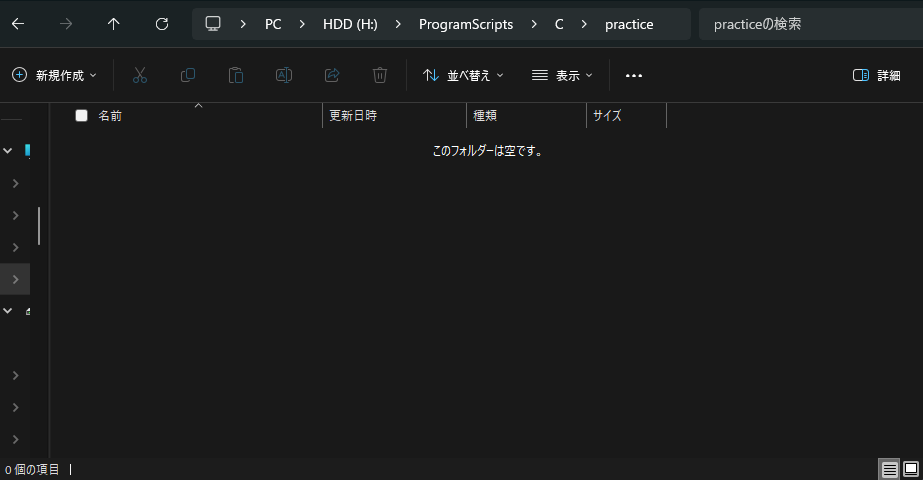Screen dimensions: 923x480
Task: Click the Rename icon in toolbar
Action: click(284, 75)
